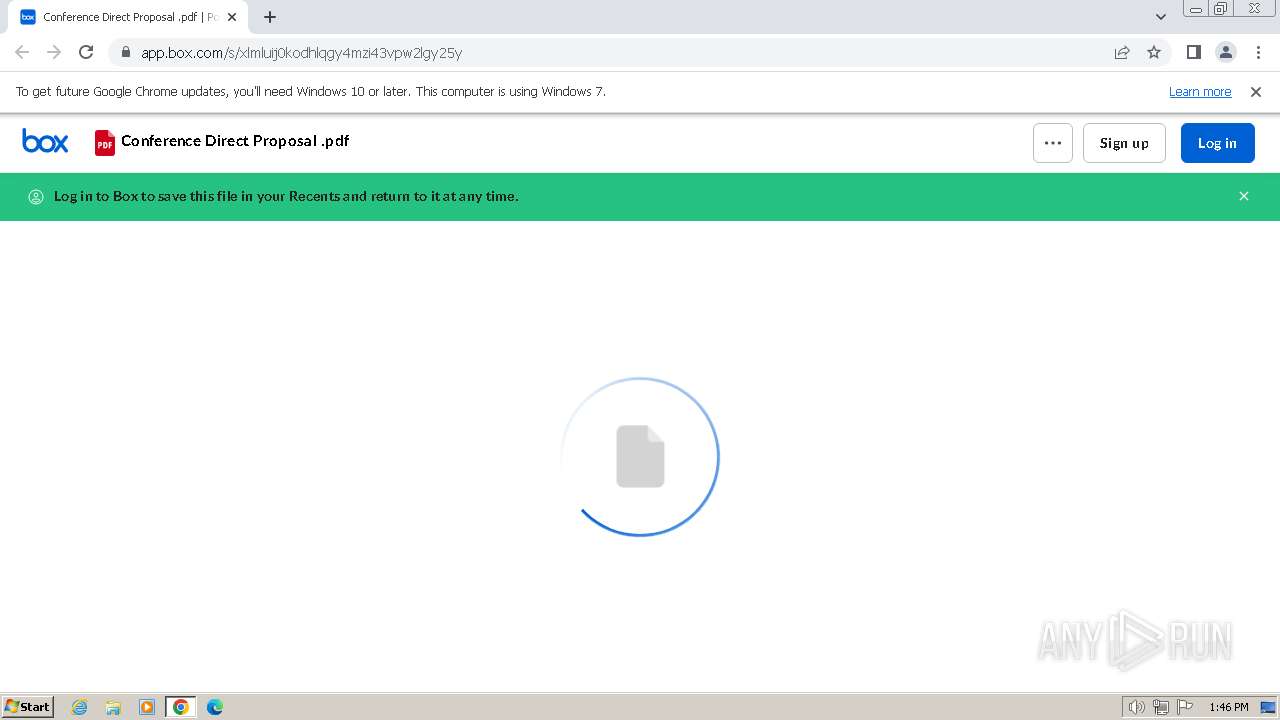Open Windows Explorer from taskbar
The image size is (1280, 720).
(113, 707)
